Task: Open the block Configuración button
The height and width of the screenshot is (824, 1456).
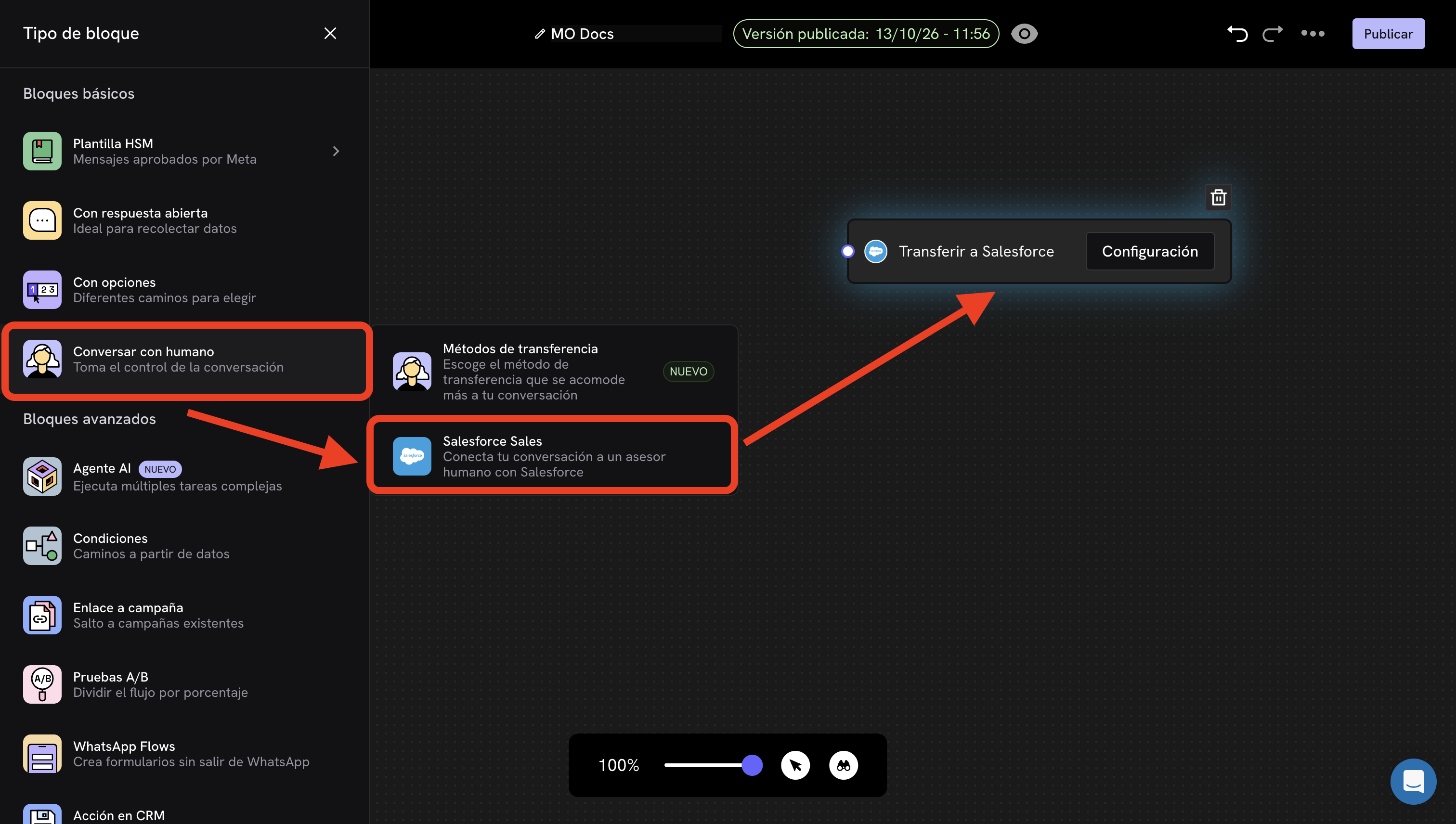Action: click(x=1150, y=251)
